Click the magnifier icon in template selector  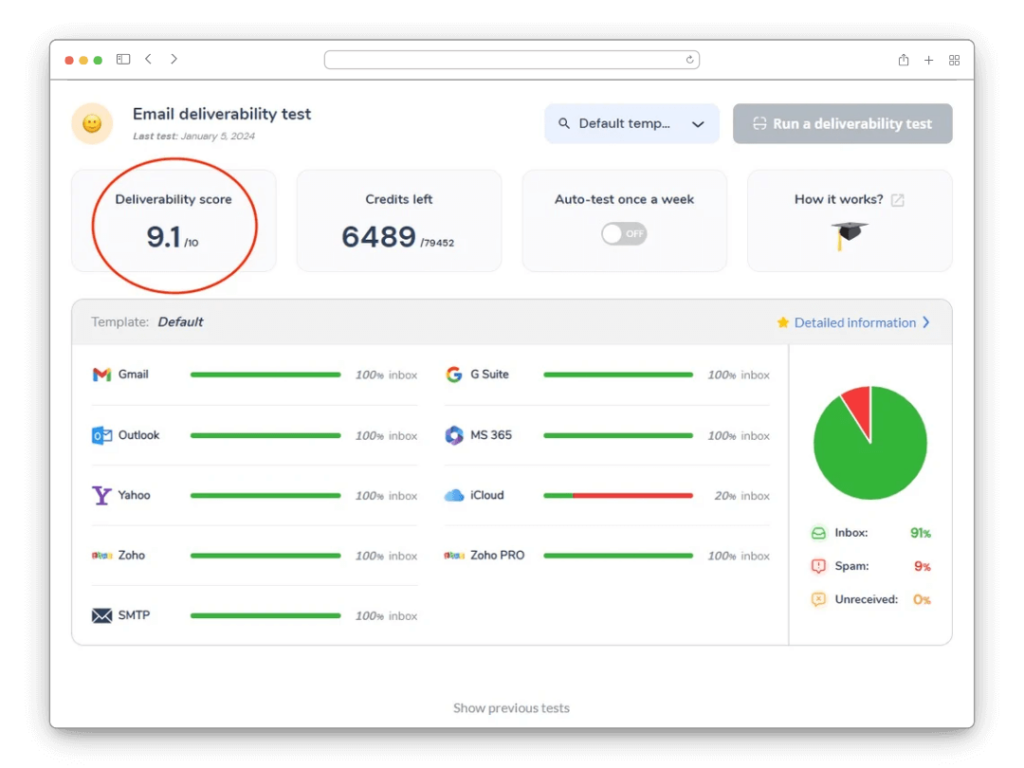564,123
